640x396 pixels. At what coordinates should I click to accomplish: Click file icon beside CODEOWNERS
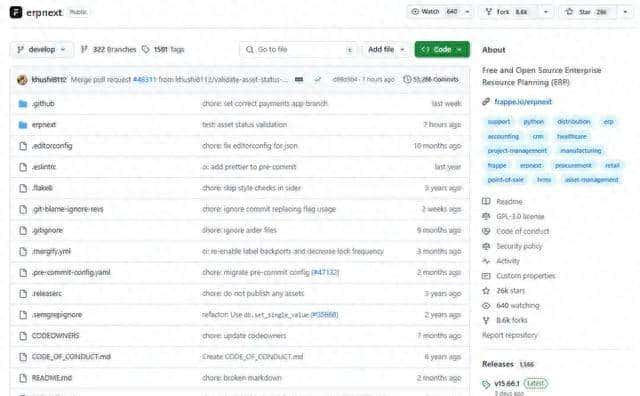click(23, 336)
